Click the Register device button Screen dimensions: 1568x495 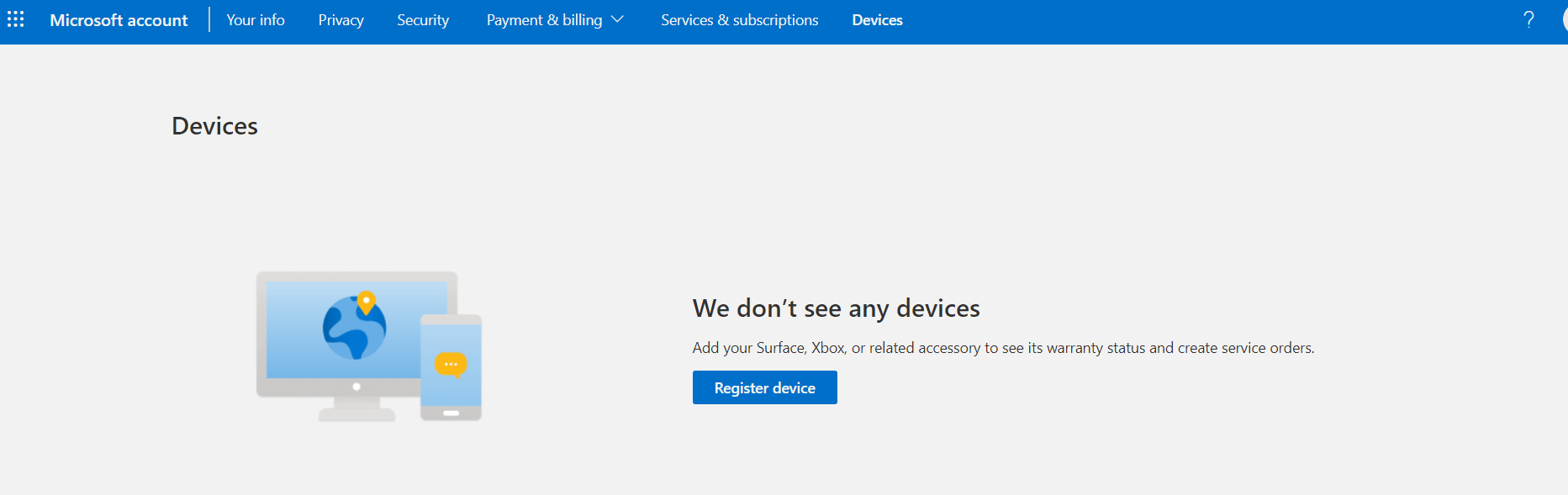764,387
